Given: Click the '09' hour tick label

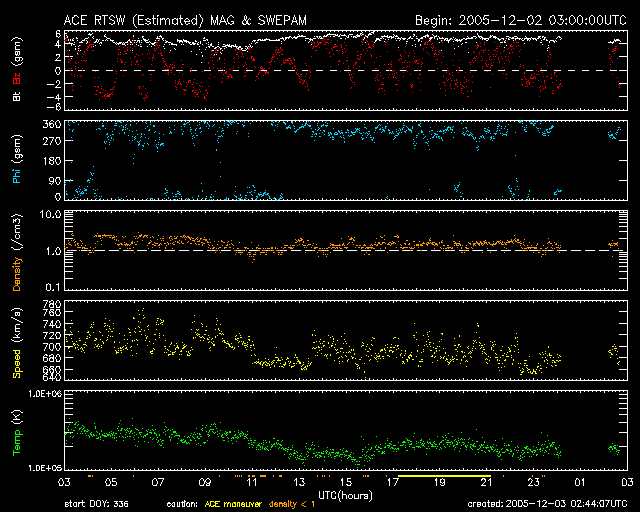Looking at the screenshot, I should (x=205, y=483).
